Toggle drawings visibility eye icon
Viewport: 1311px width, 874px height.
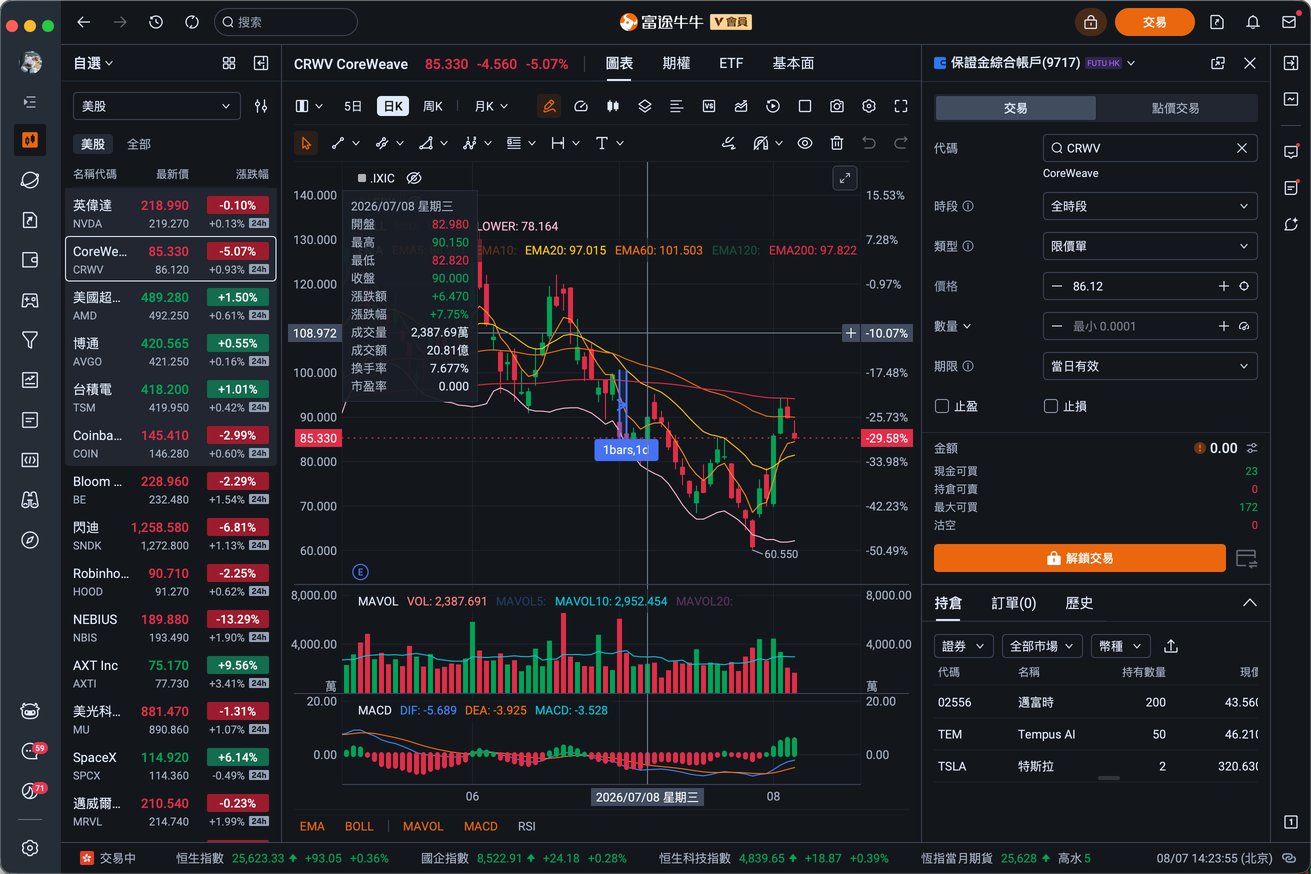[x=805, y=143]
